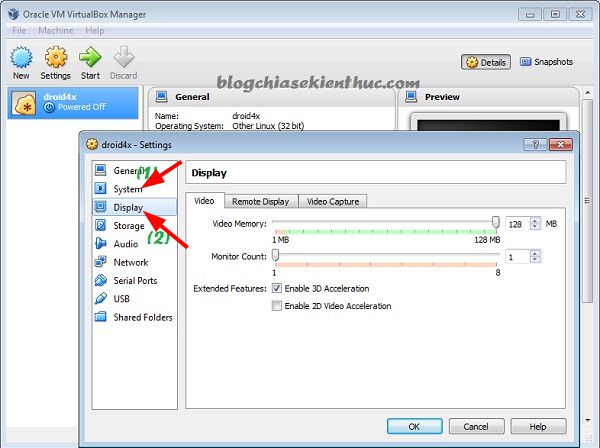Disable the Enable 3D Acceleration checkbox
600x448 pixels.
point(276,288)
